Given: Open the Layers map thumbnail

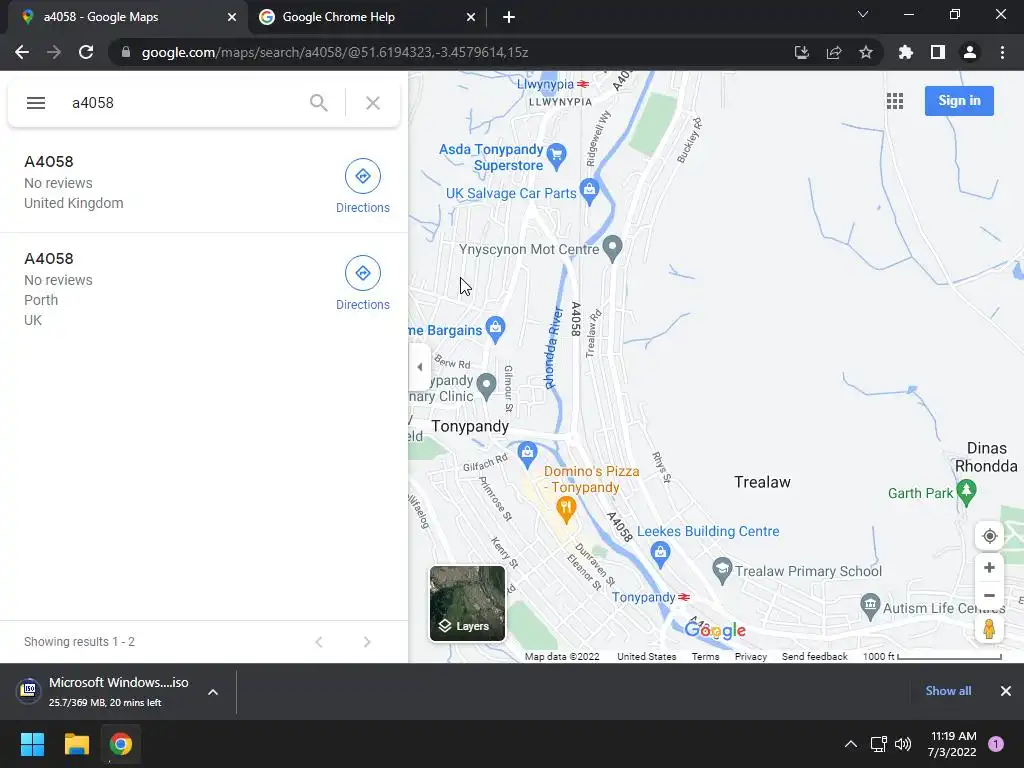Looking at the screenshot, I should click(467, 603).
